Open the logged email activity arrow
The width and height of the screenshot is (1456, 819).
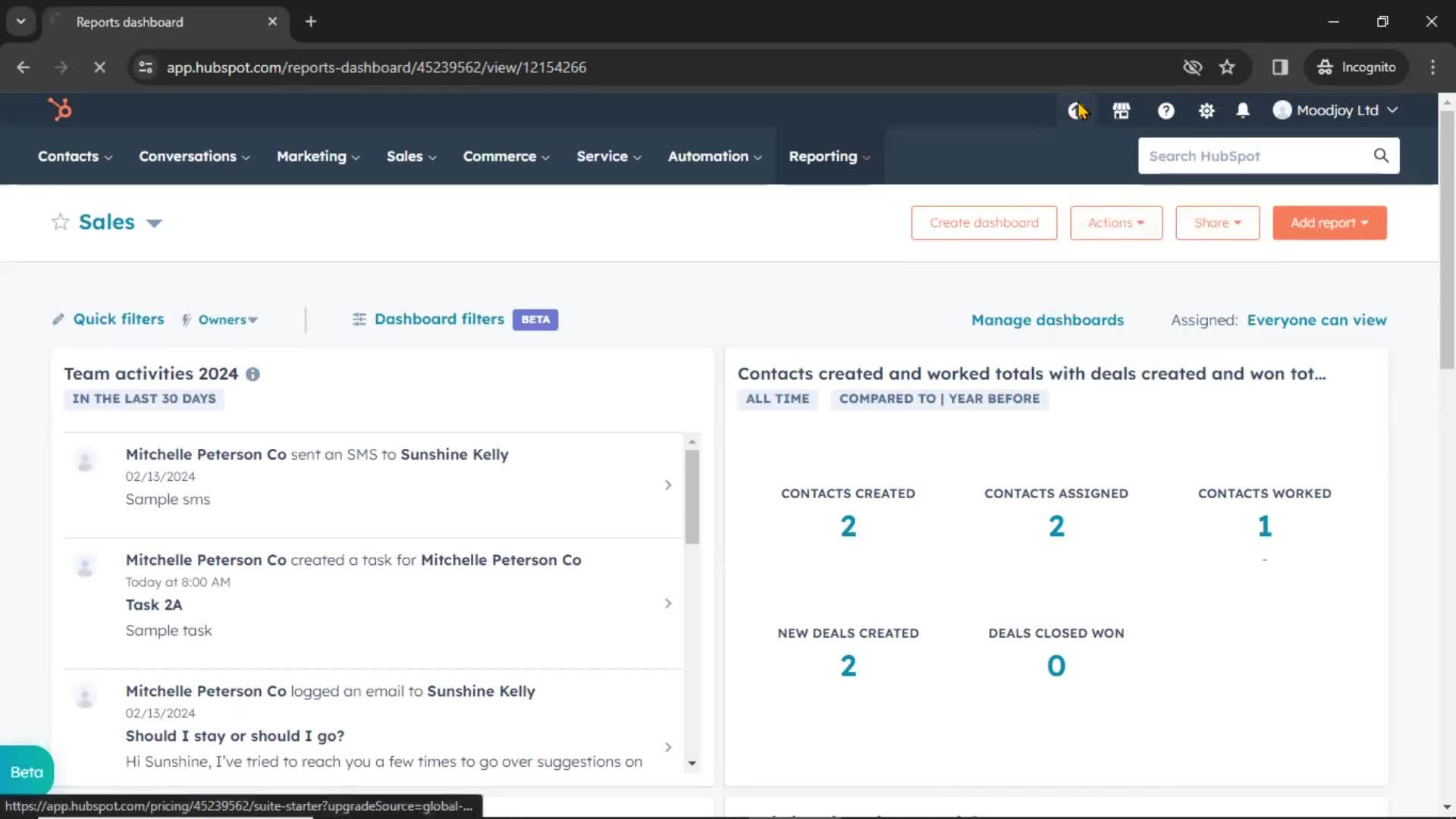click(667, 747)
